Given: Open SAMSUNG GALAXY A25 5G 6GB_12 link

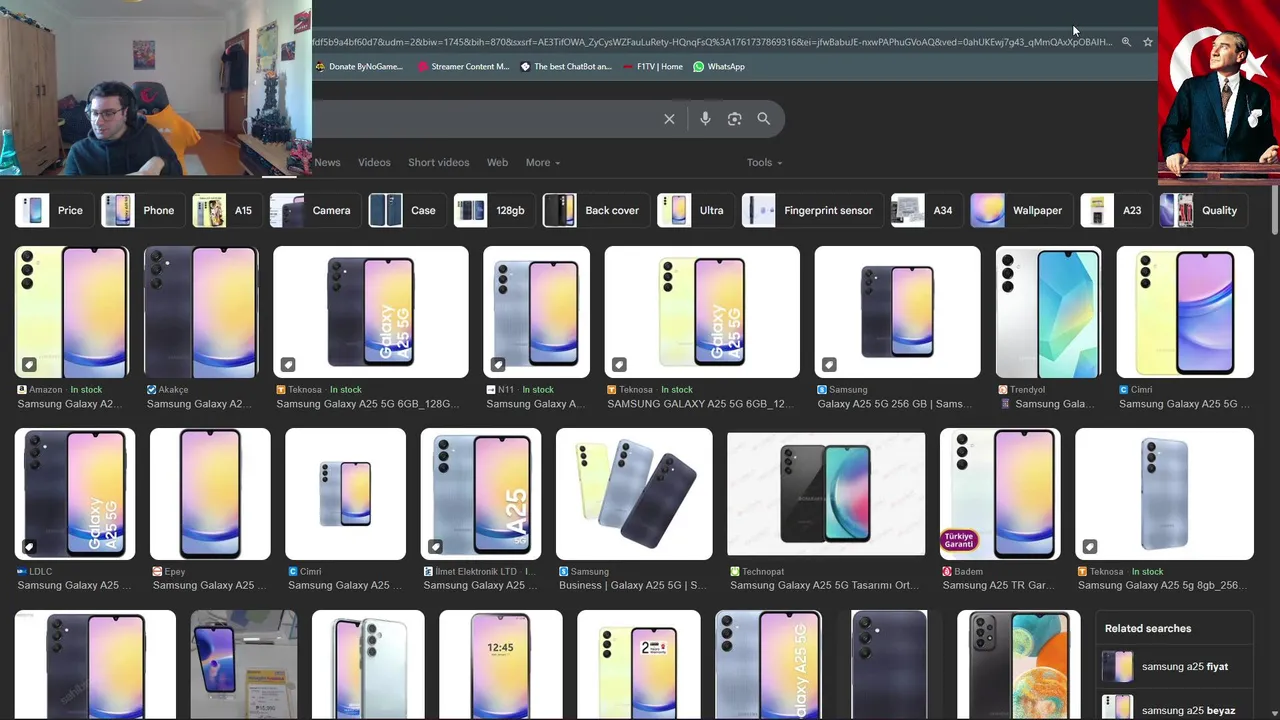Looking at the screenshot, I should [700, 404].
